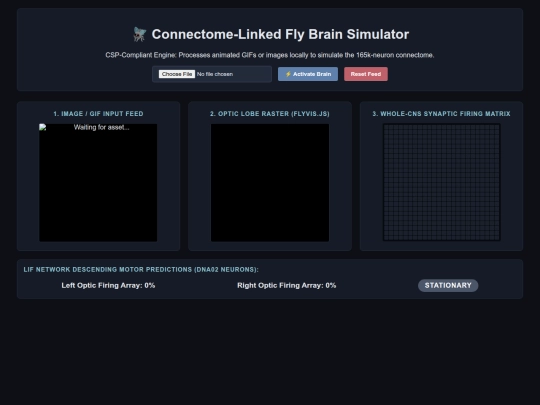The image size is (540, 405).
Task: Click the synaptic firing matrix grid
Action: click(x=442, y=182)
